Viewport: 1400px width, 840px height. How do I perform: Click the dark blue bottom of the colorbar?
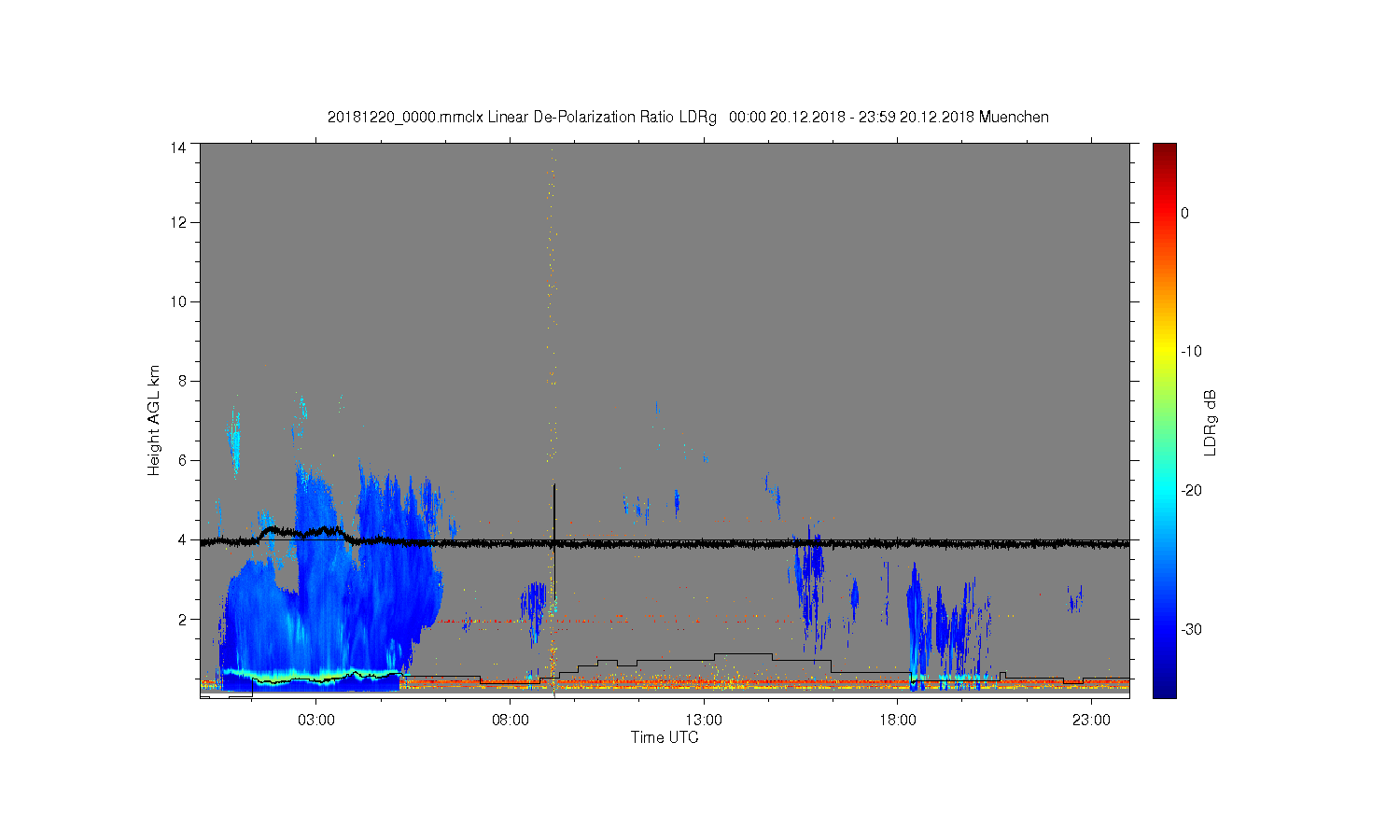coord(1164,686)
